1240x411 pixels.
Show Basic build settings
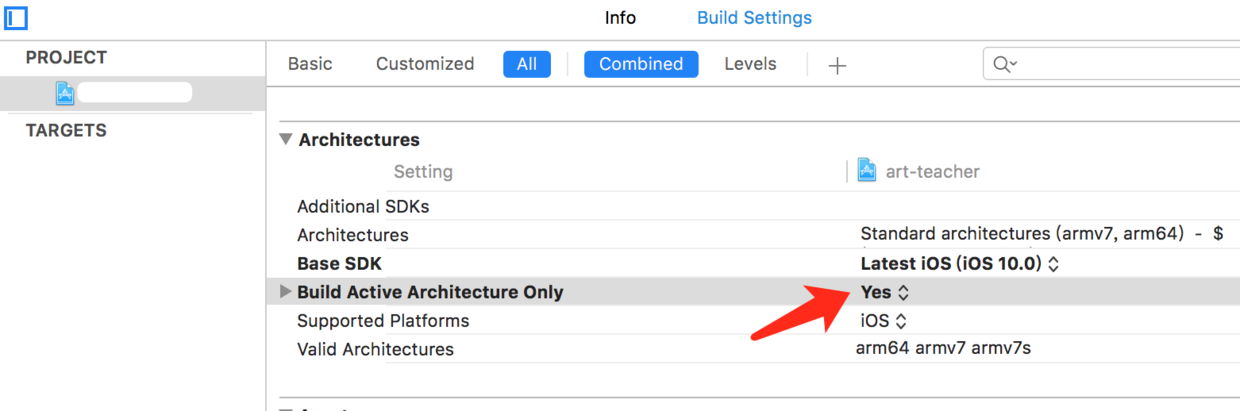click(x=310, y=64)
